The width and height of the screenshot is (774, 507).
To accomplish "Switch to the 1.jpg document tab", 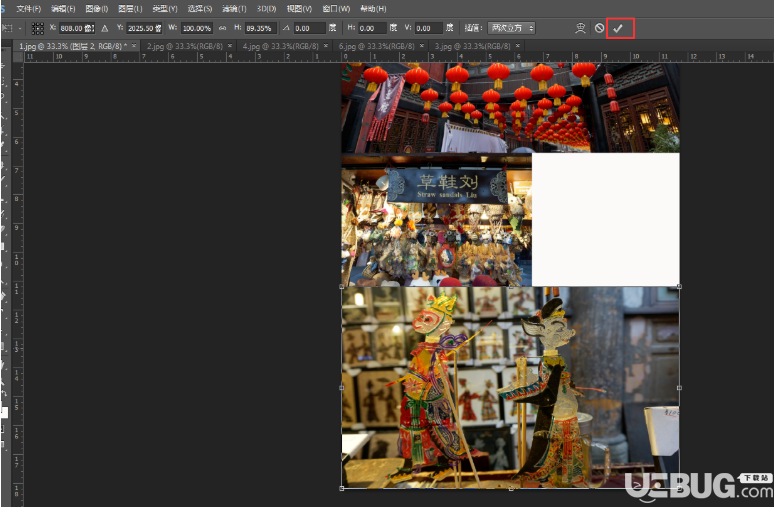I will click(x=73, y=46).
